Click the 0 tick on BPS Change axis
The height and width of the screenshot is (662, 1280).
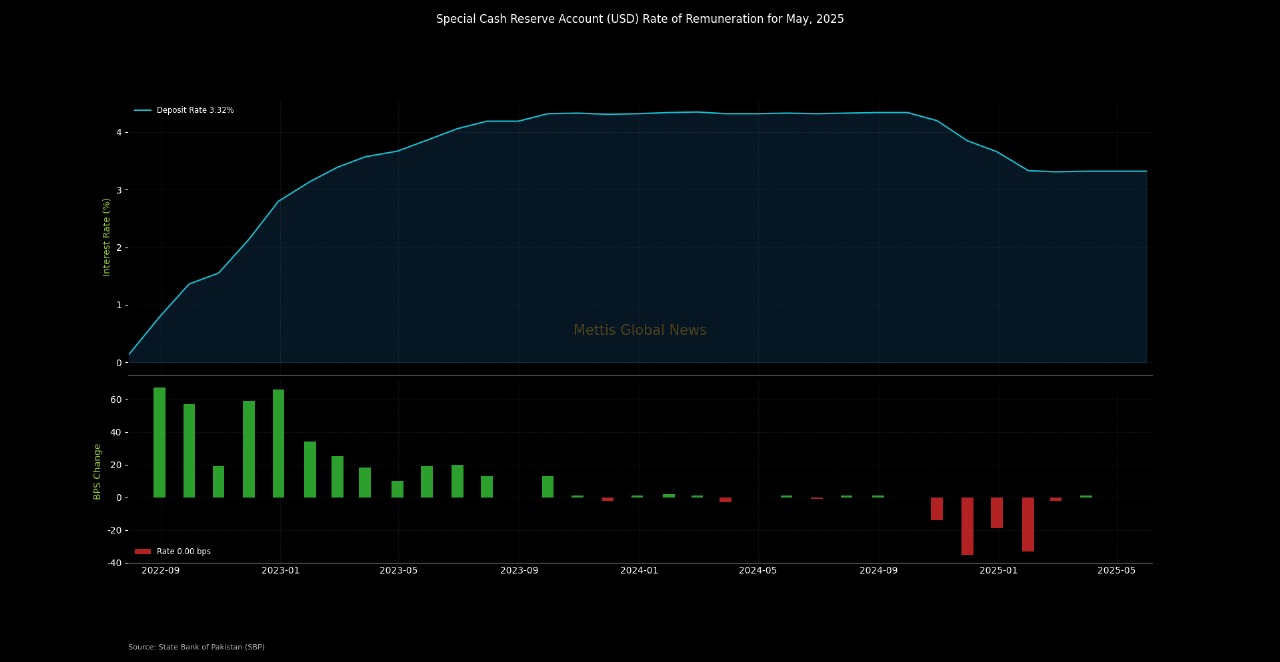118,498
